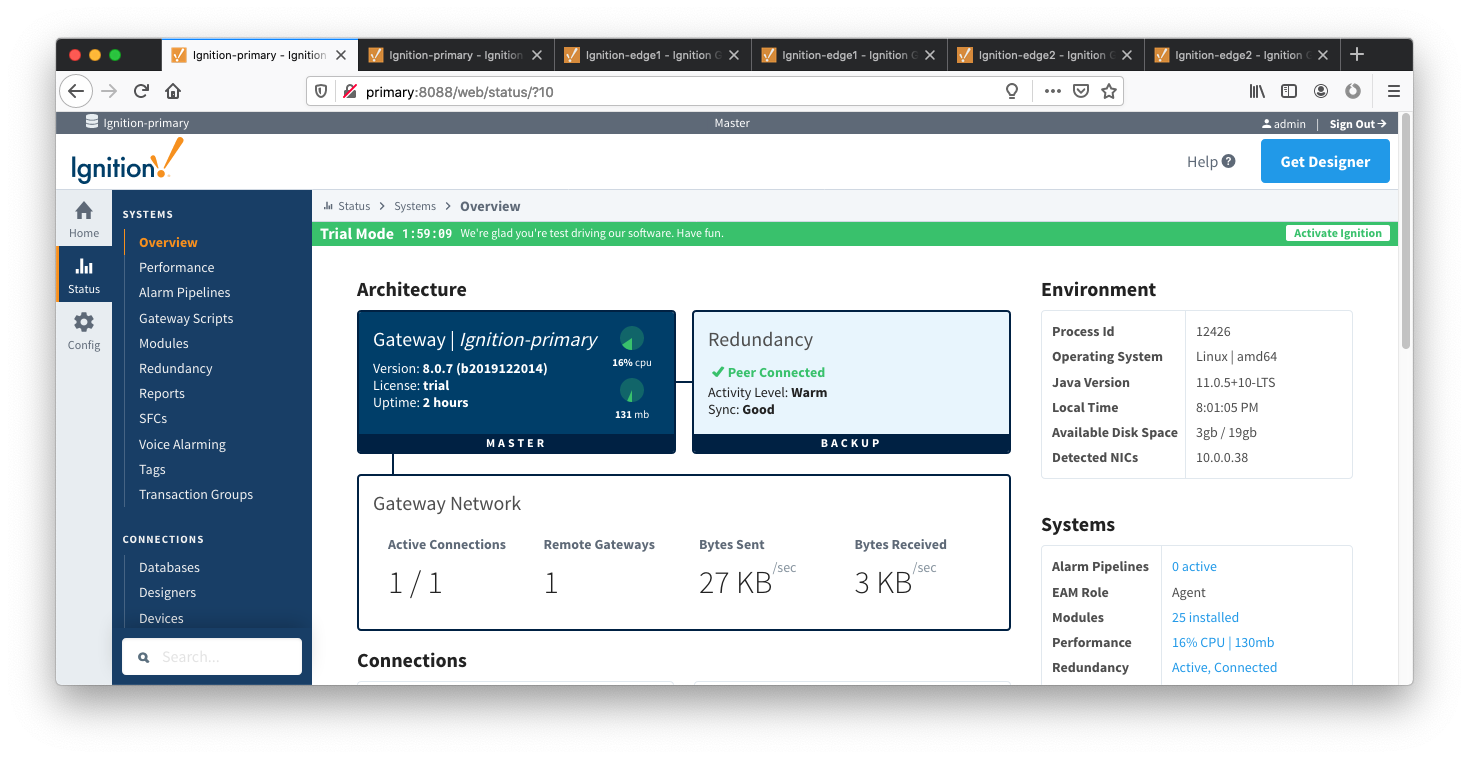Bookmark this page with the star
Screen dimensions: 1469x759
pyautogui.click(x=1108, y=91)
